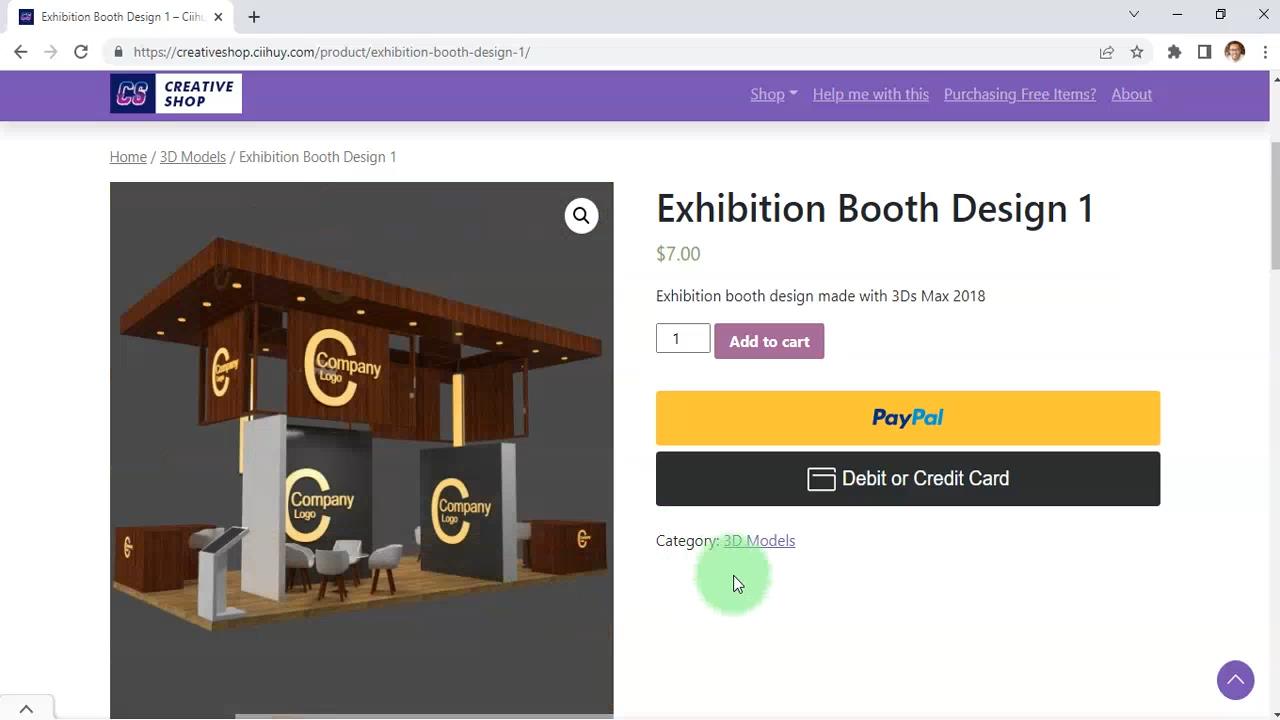Click the Add to cart button
1280x720 pixels.
point(769,341)
